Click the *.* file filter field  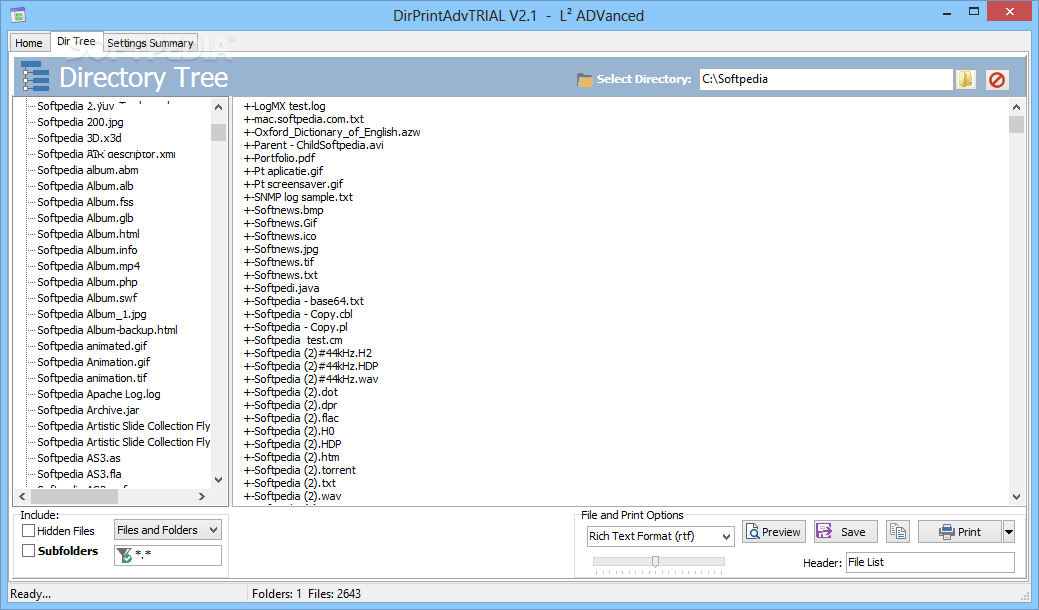[168, 555]
